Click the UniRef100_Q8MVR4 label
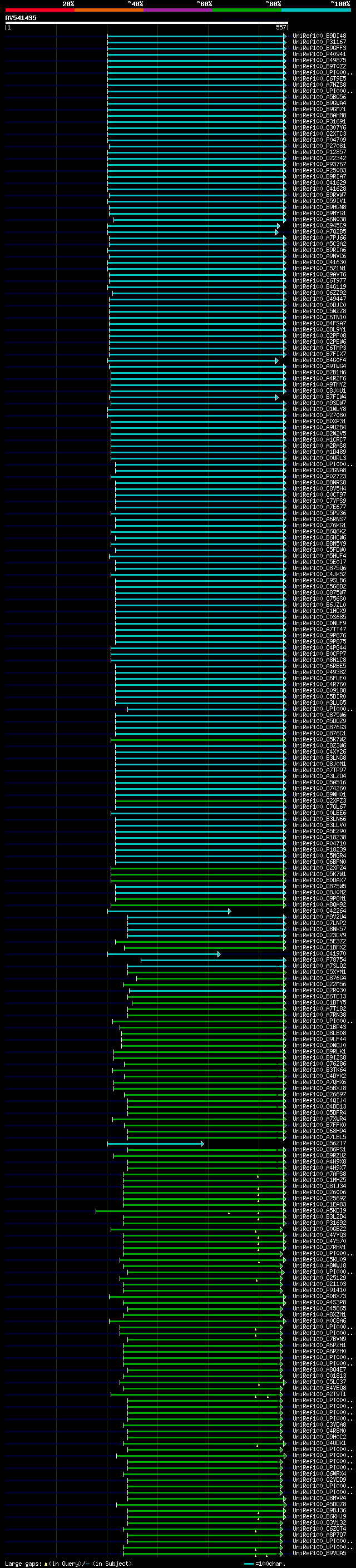Image resolution: width=356 pixels, height=1568 pixels. [x=319, y=1498]
